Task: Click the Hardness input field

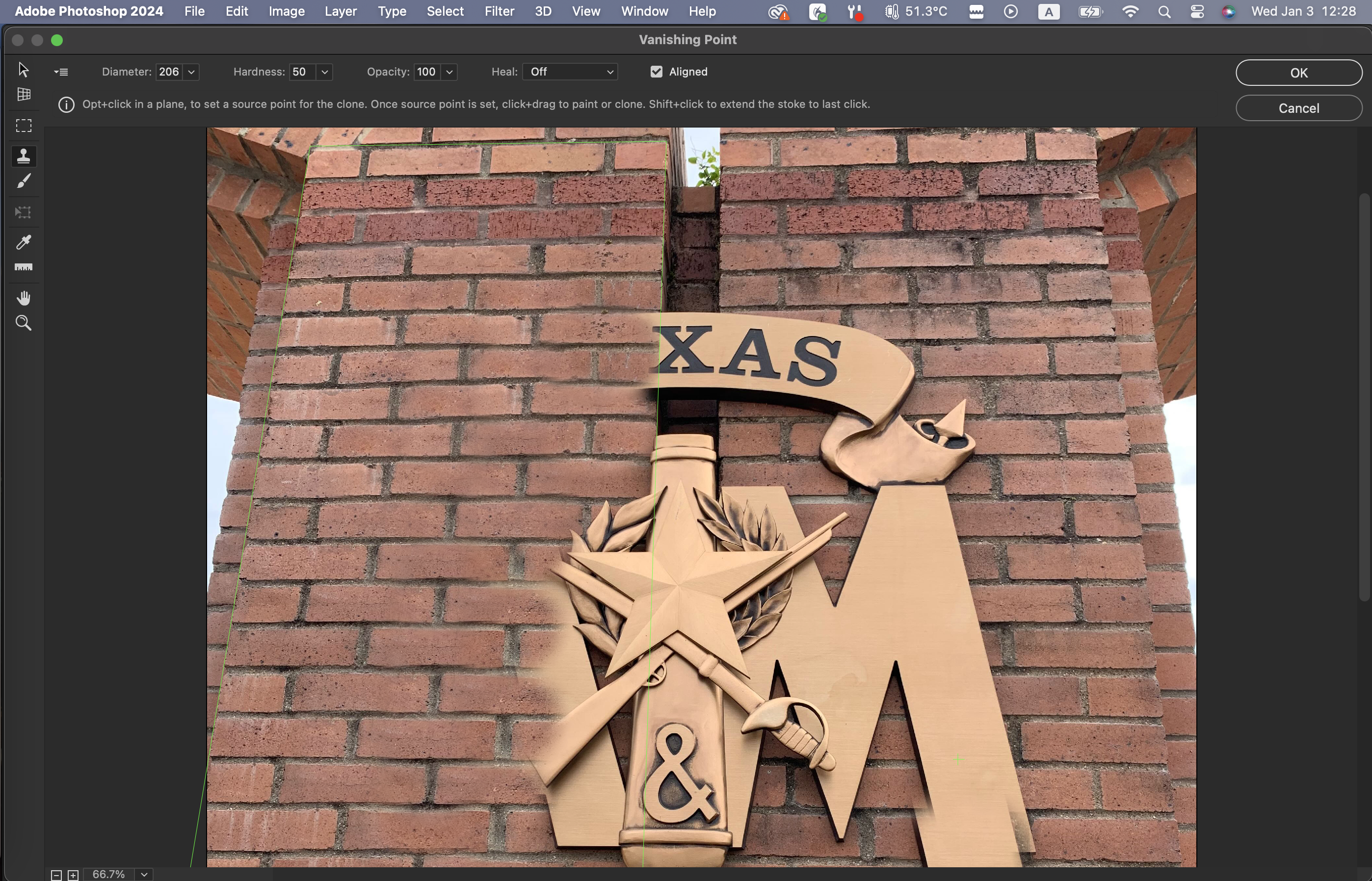Action: (303, 72)
